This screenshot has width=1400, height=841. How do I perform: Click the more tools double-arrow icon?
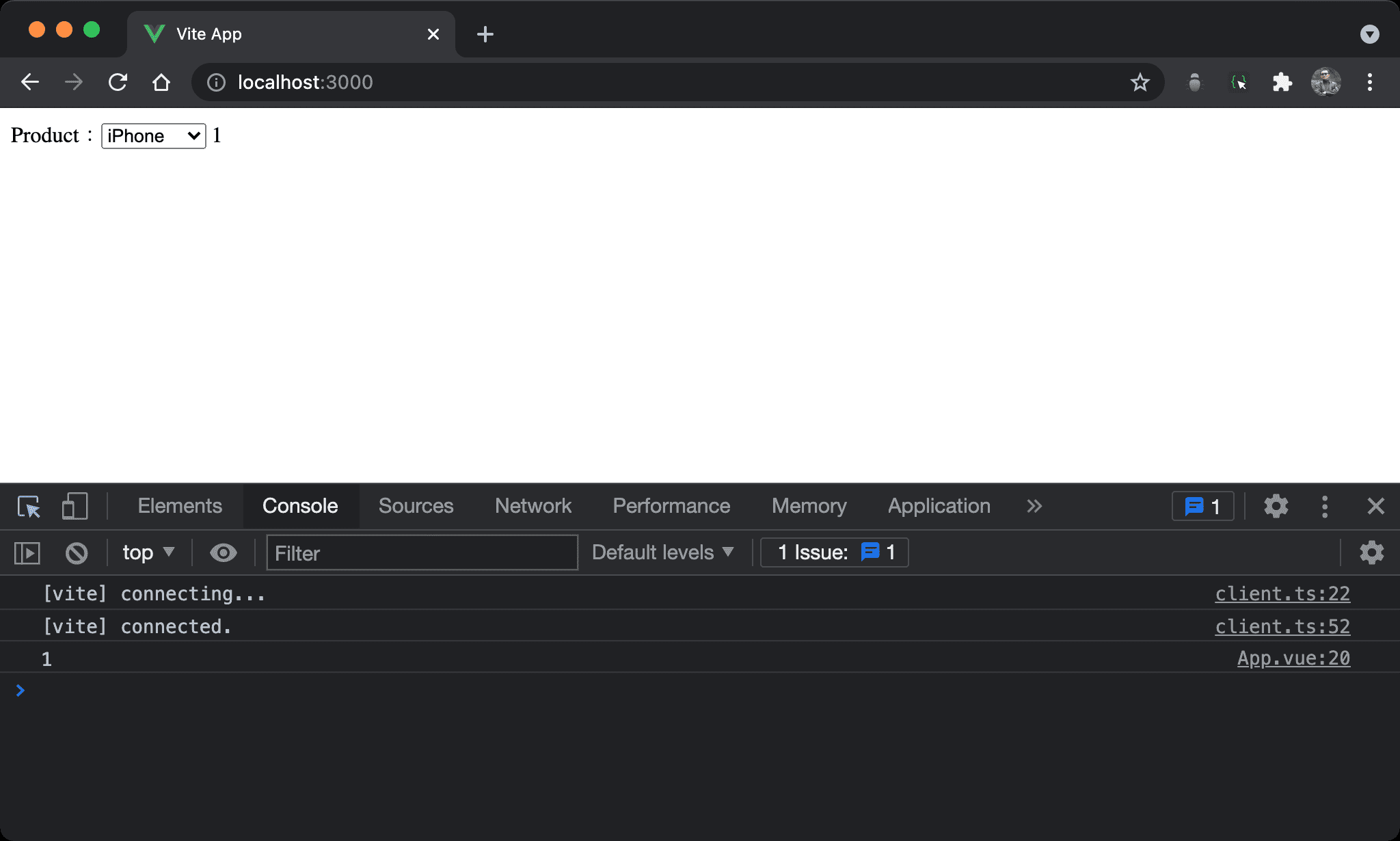1035,506
